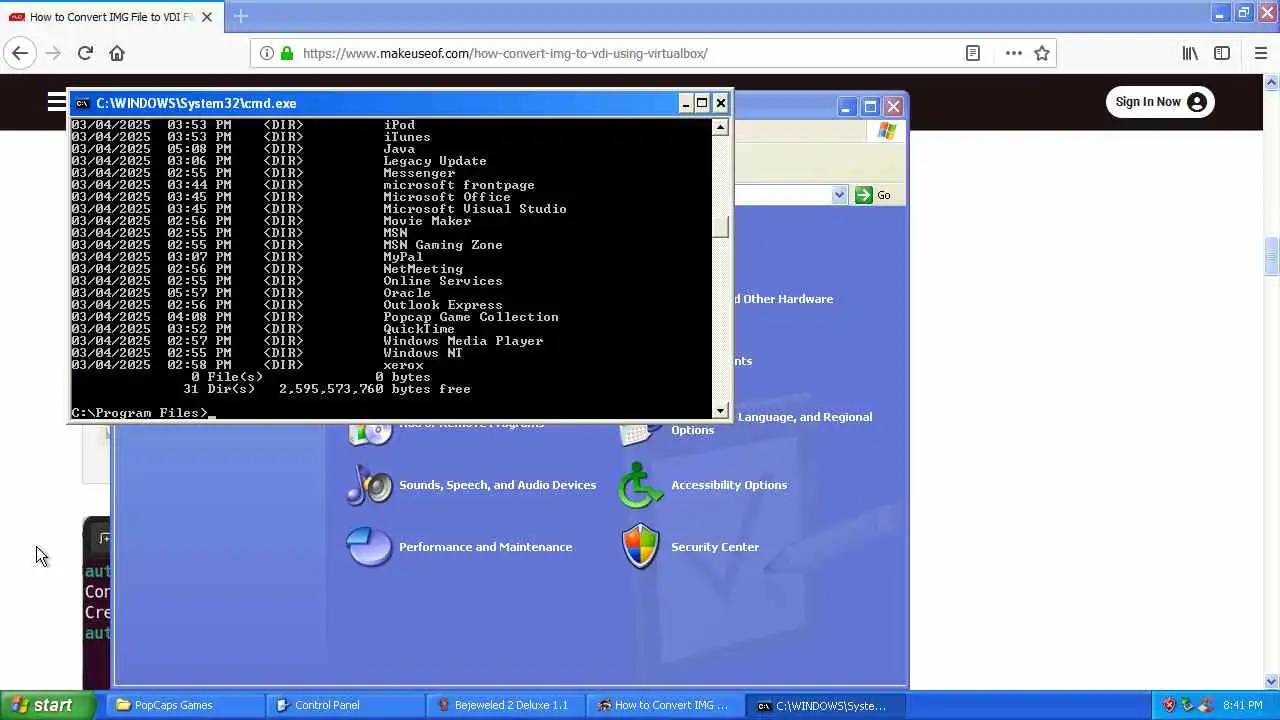This screenshot has height=720, width=1280.
Task: Open the Accessibility Options link
Action: coord(729,485)
